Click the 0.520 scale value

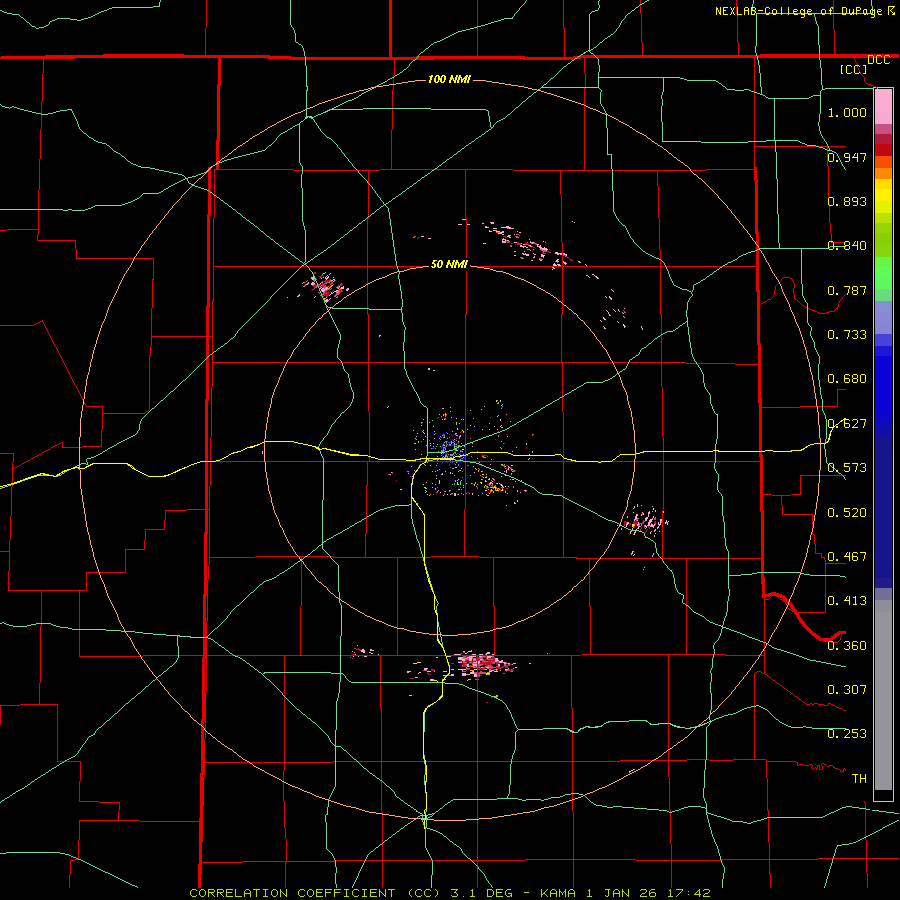click(847, 513)
